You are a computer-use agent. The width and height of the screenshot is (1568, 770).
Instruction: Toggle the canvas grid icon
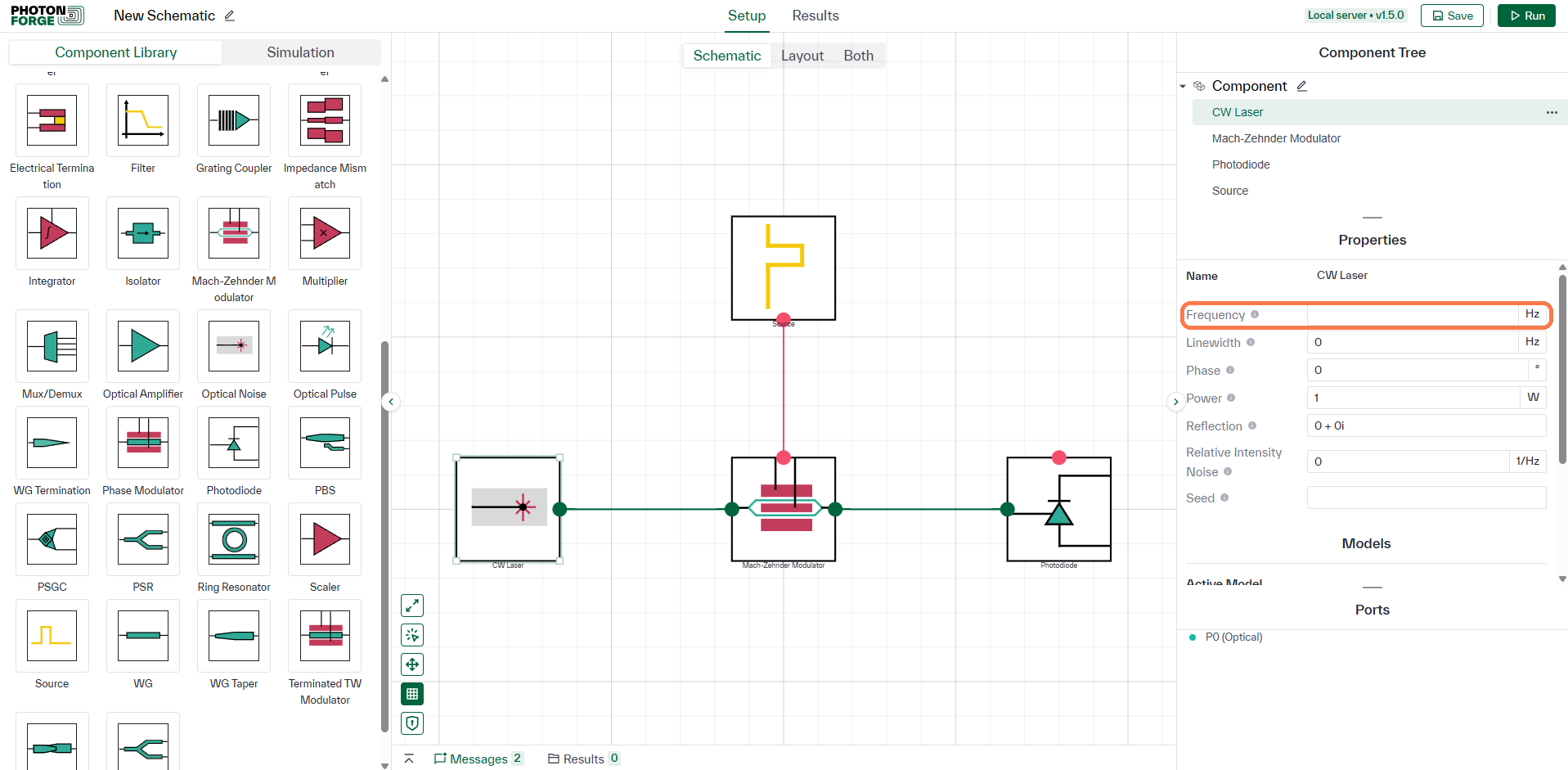pyautogui.click(x=412, y=694)
